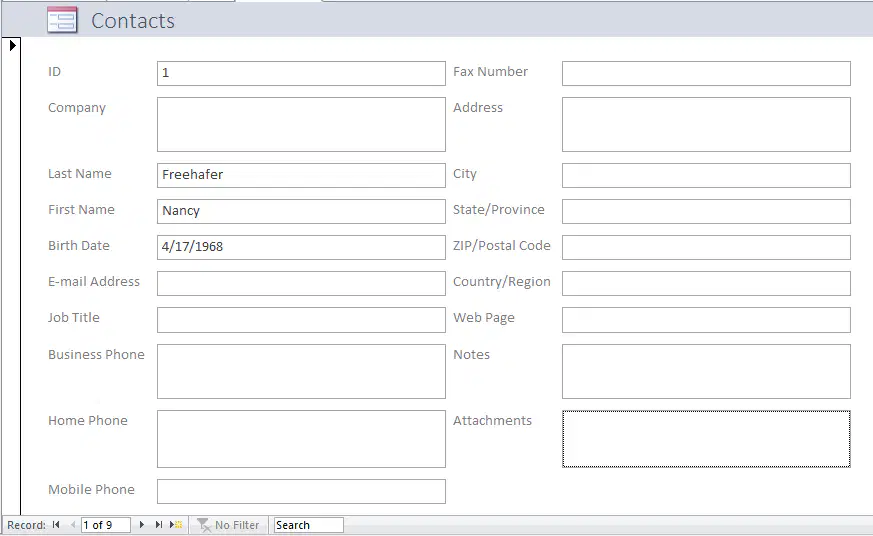Viewport: 873px width, 536px height.
Task: Click the 'Address' field label
Action: [x=478, y=107]
